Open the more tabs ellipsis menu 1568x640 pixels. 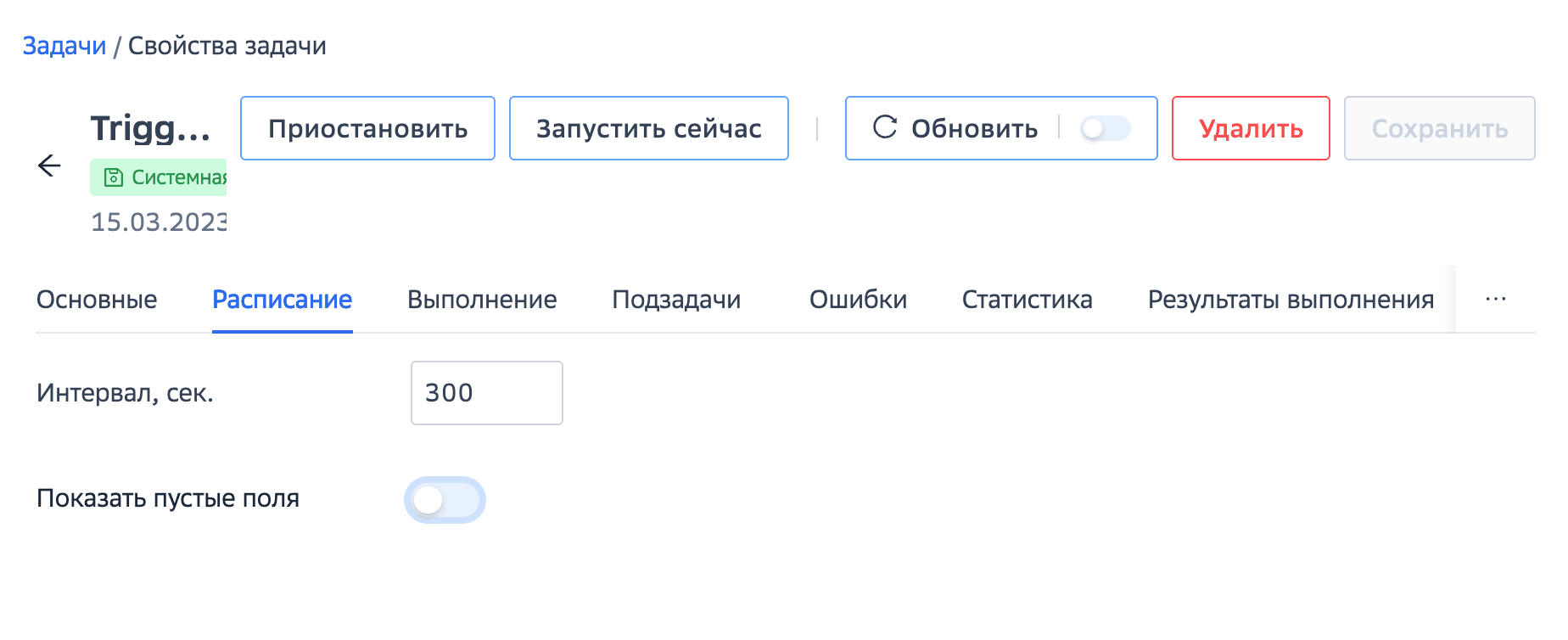point(1496,300)
